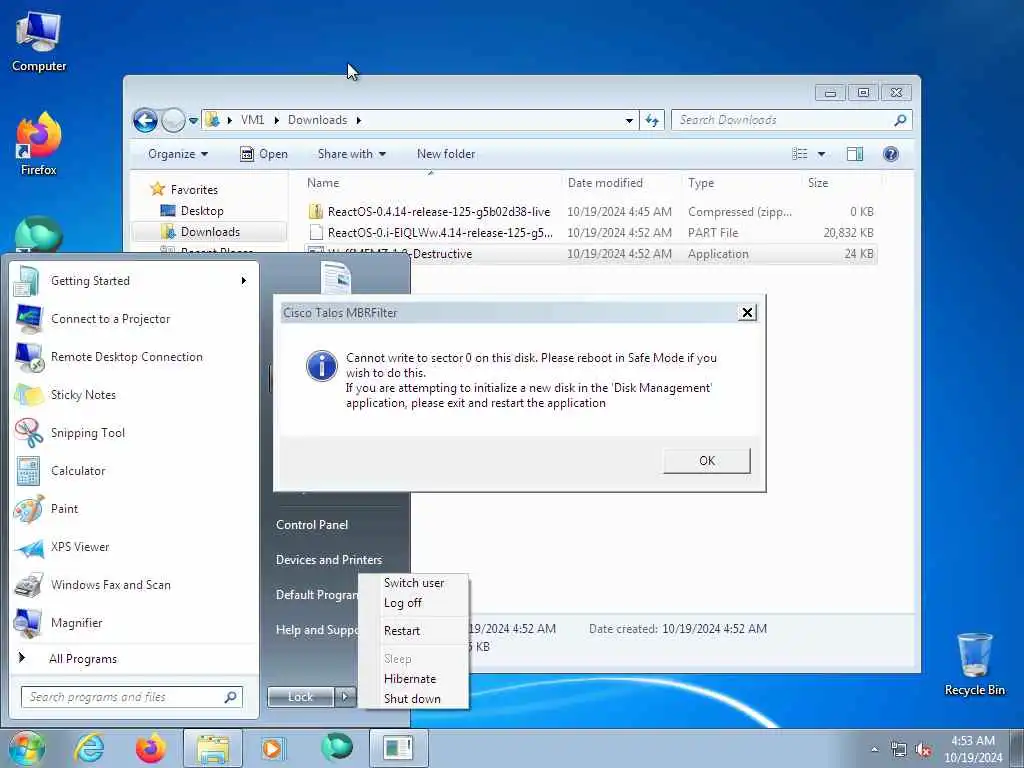The image size is (1024, 768).
Task: Select ReactOS live zipped folder file
Action: pyautogui.click(x=591, y=212)
